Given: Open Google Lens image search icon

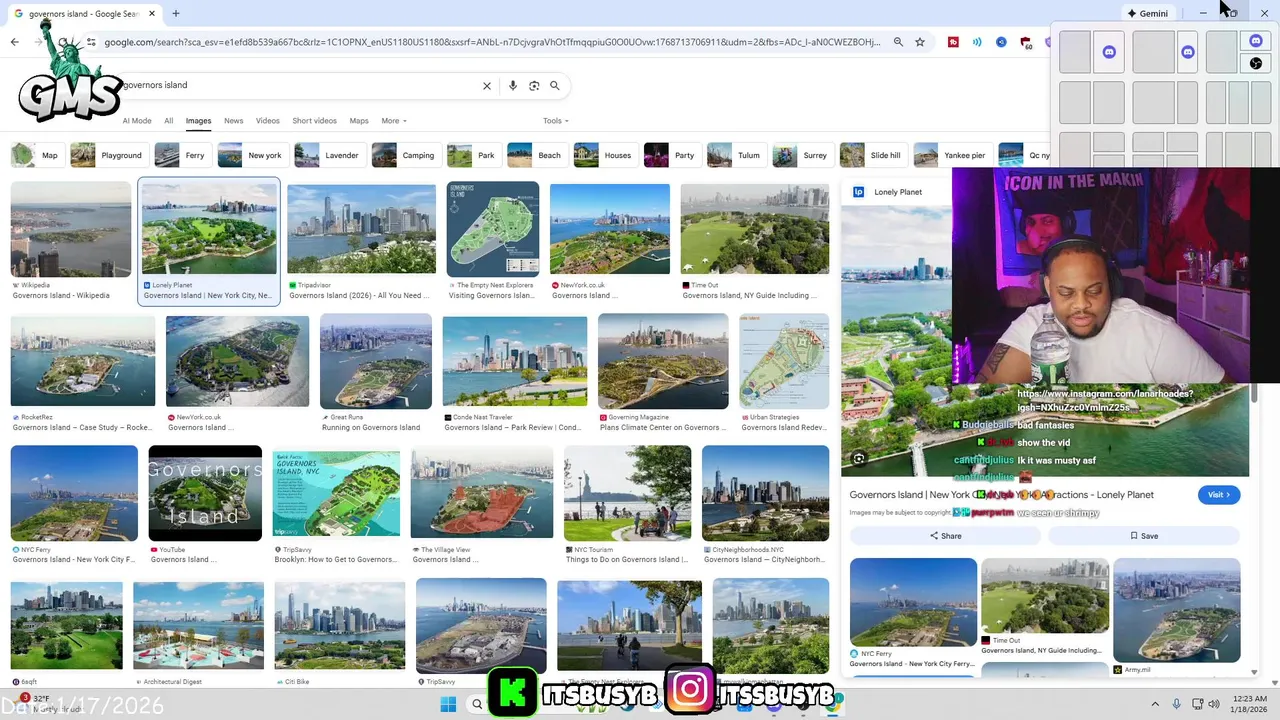Looking at the screenshot, I should (x=534, y=86).
